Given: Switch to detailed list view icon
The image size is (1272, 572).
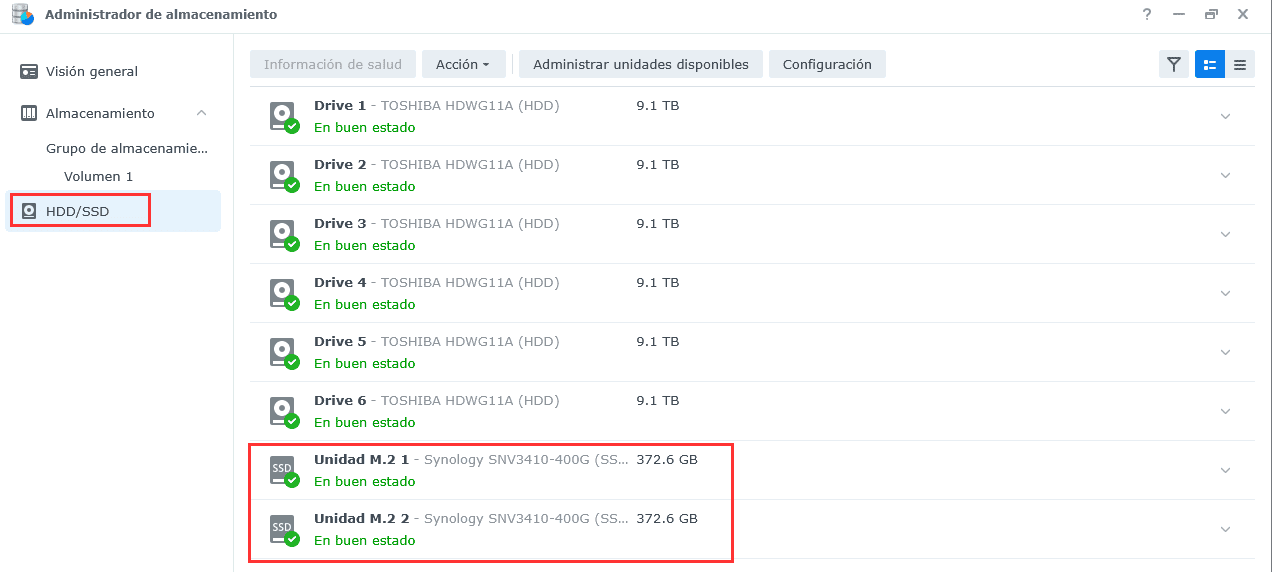Looking at the screenshot, I should pos(1210,65).
